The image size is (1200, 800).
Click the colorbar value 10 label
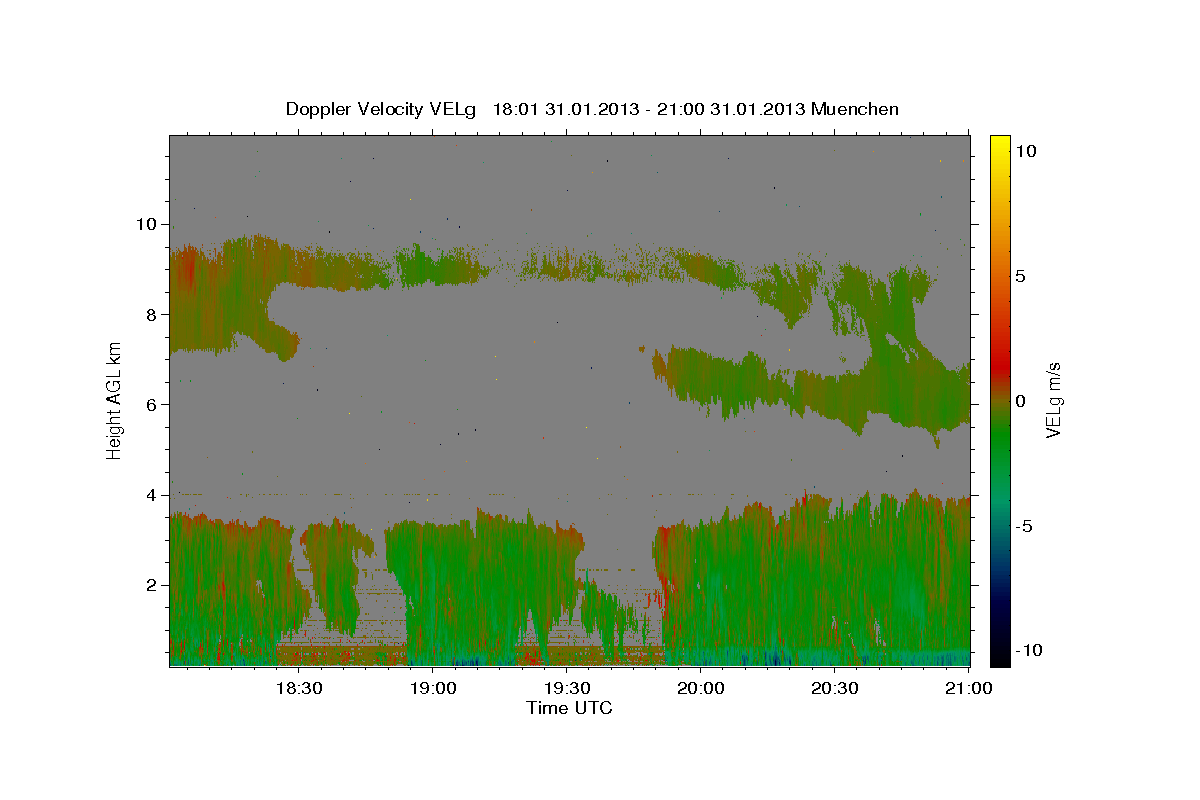coord(1026,151)
